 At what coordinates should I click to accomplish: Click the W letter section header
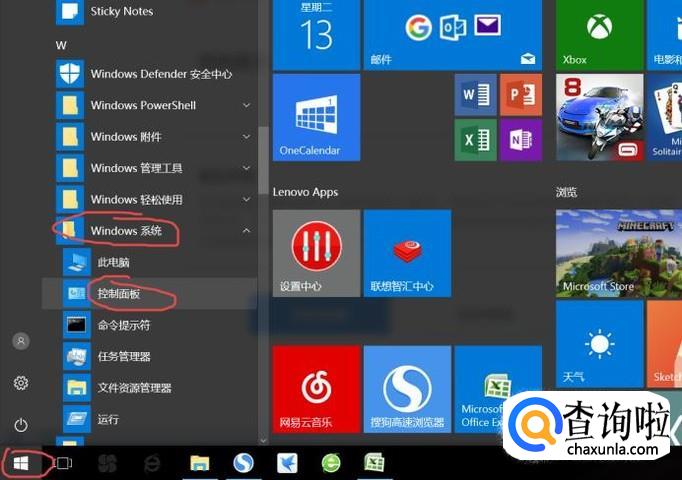(x=61, y=45)
